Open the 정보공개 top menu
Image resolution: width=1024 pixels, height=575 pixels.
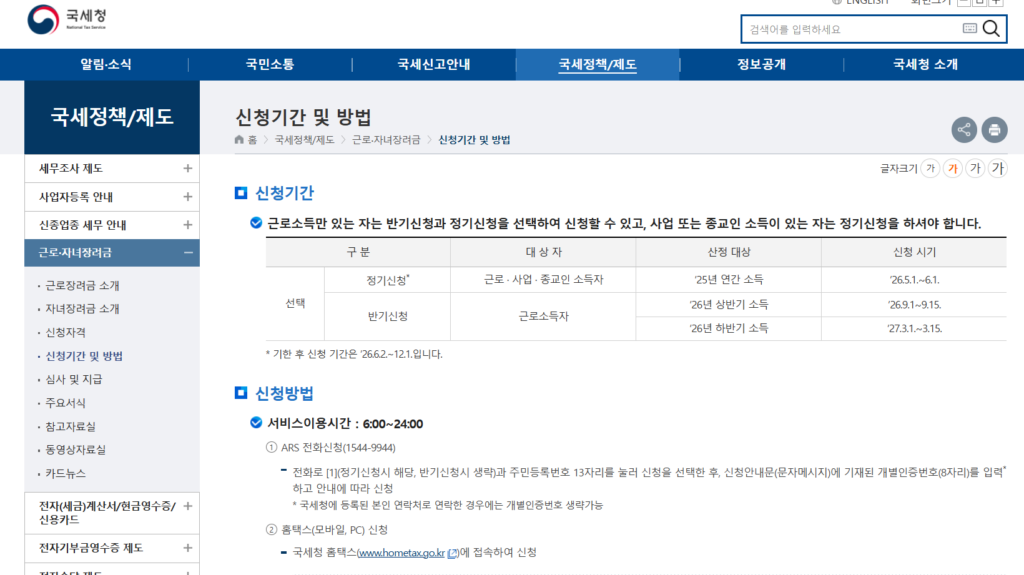[x=761, y=65]
